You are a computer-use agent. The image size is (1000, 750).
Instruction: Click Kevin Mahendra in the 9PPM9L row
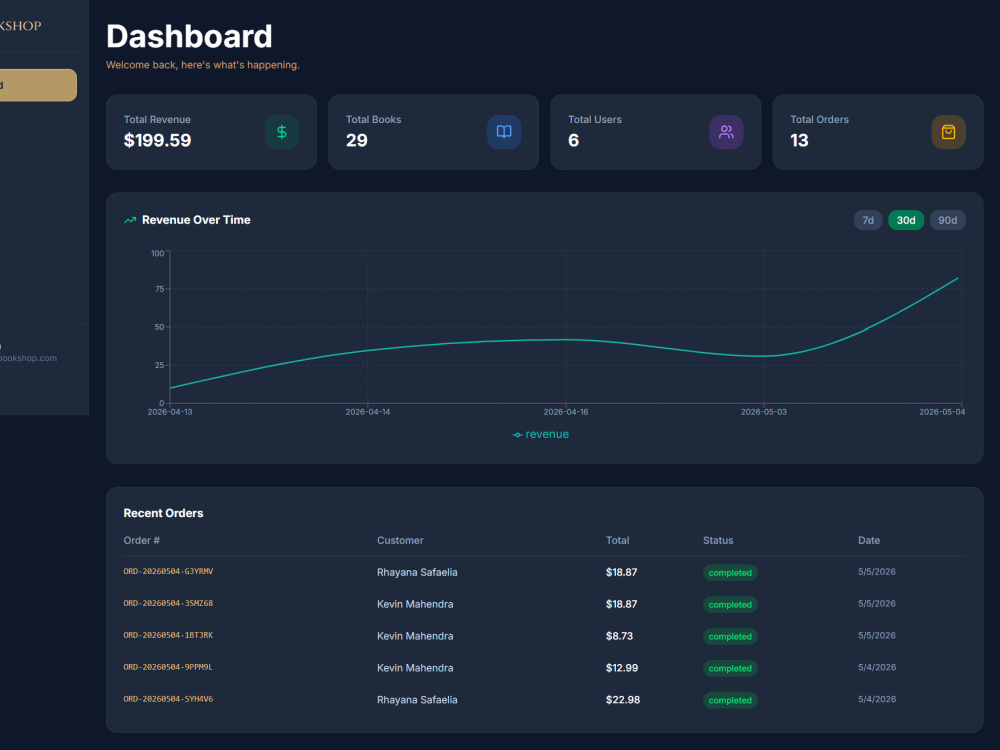[x=415, y=668]
